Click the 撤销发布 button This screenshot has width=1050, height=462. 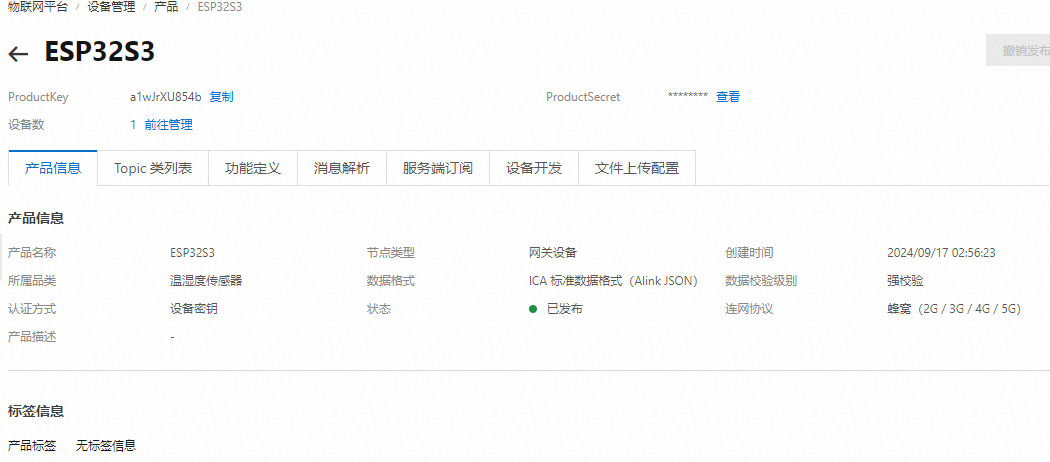click(1018, 50)
